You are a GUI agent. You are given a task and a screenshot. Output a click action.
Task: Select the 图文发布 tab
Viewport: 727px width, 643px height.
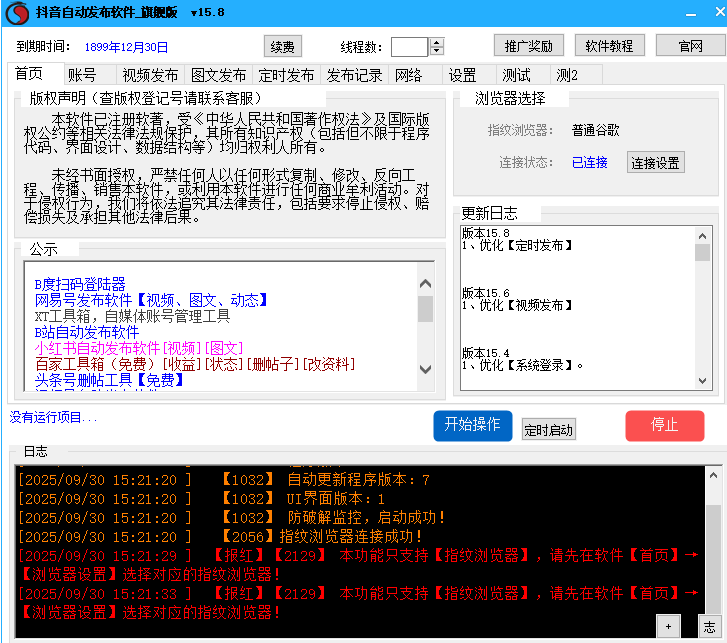(218, 75)
